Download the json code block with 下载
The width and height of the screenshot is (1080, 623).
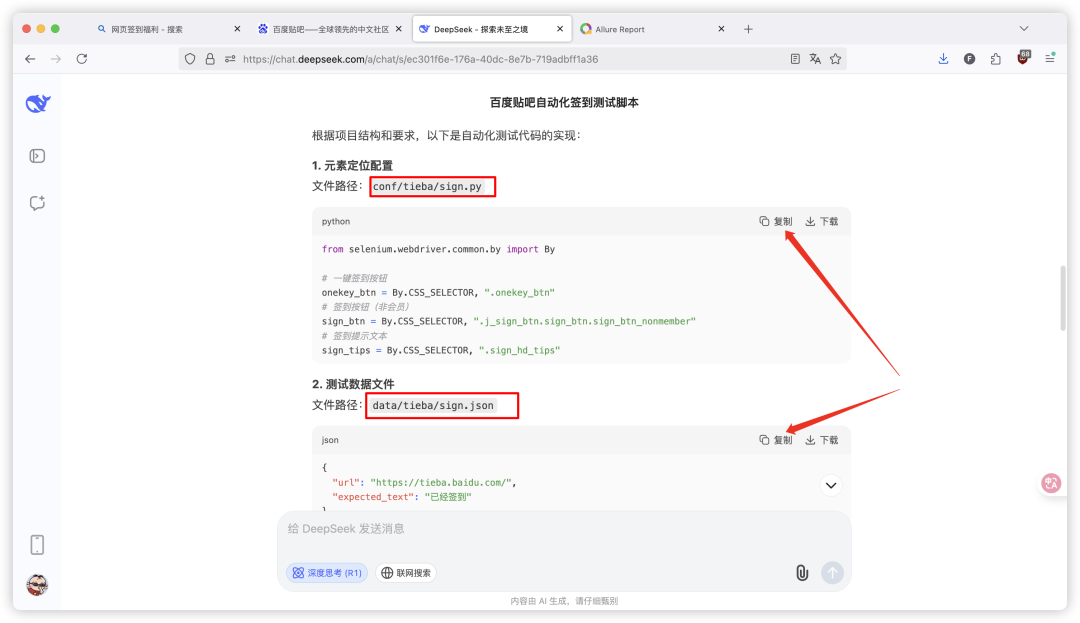tap(822, 441)
